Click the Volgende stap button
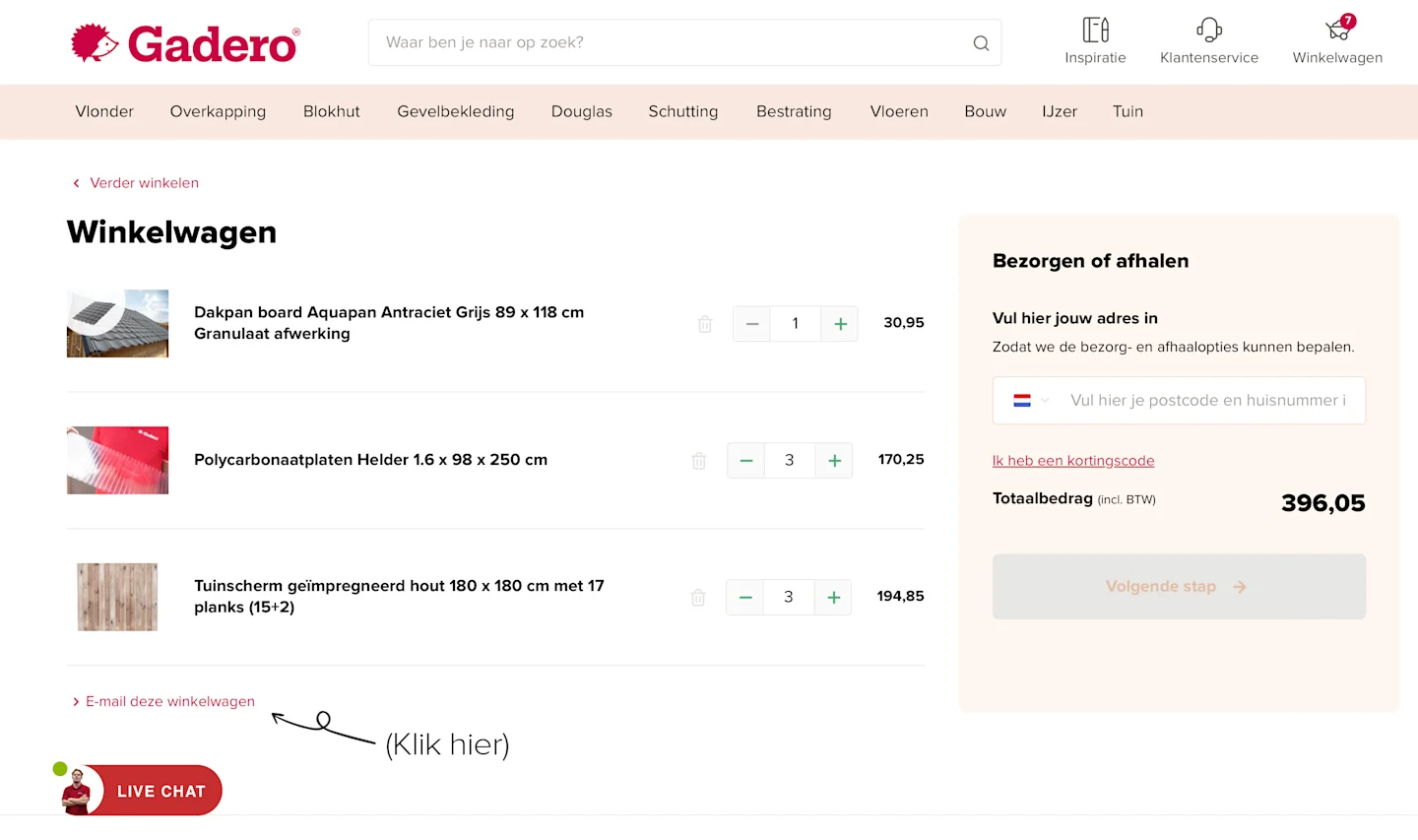 (1179, 587)
